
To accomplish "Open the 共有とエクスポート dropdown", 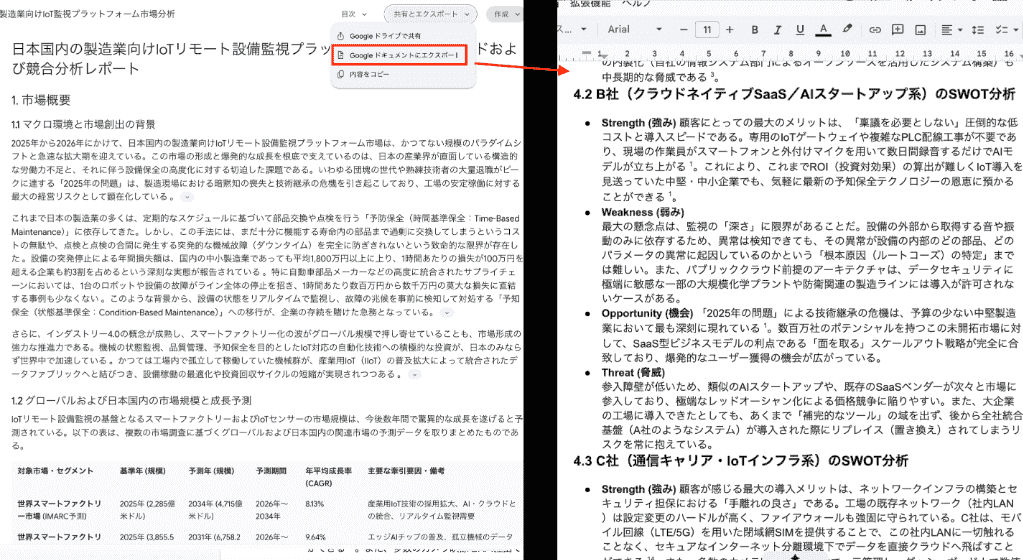I will (x=431, y=14).
